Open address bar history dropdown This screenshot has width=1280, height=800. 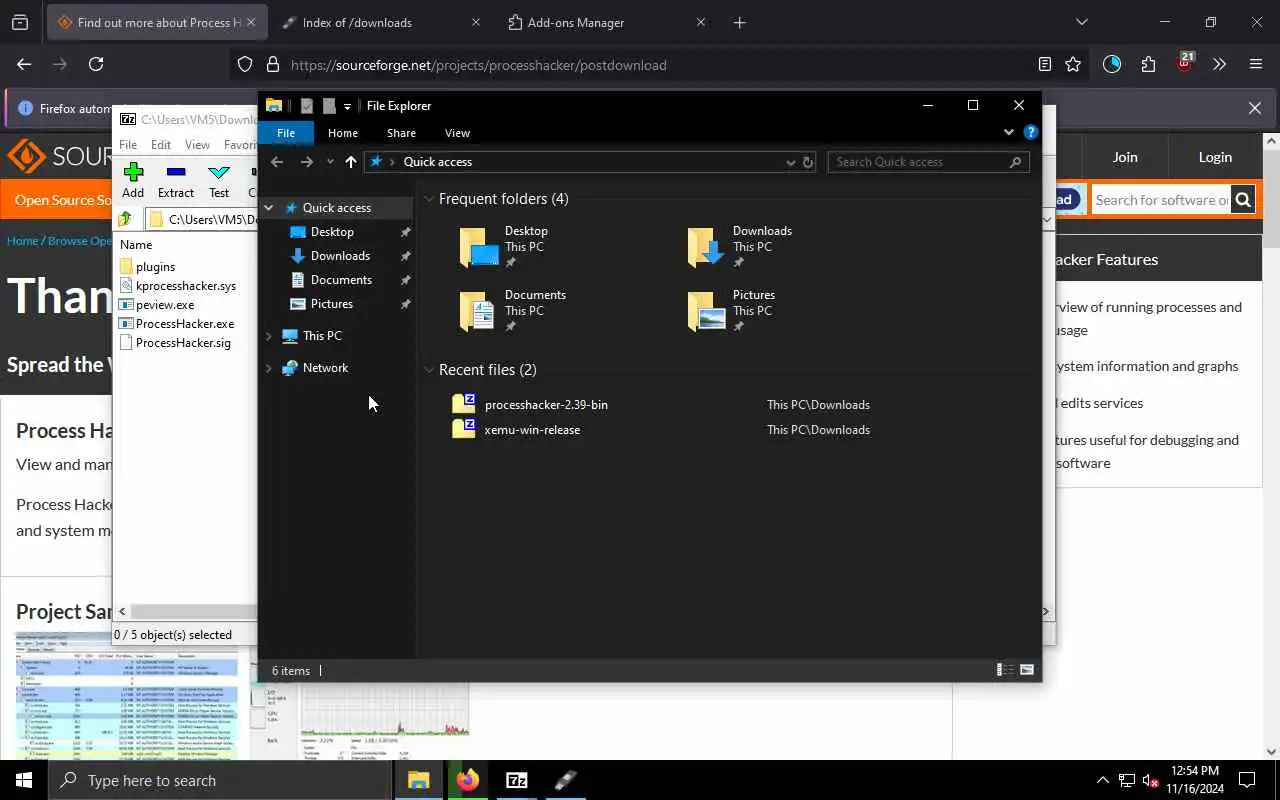790,162
